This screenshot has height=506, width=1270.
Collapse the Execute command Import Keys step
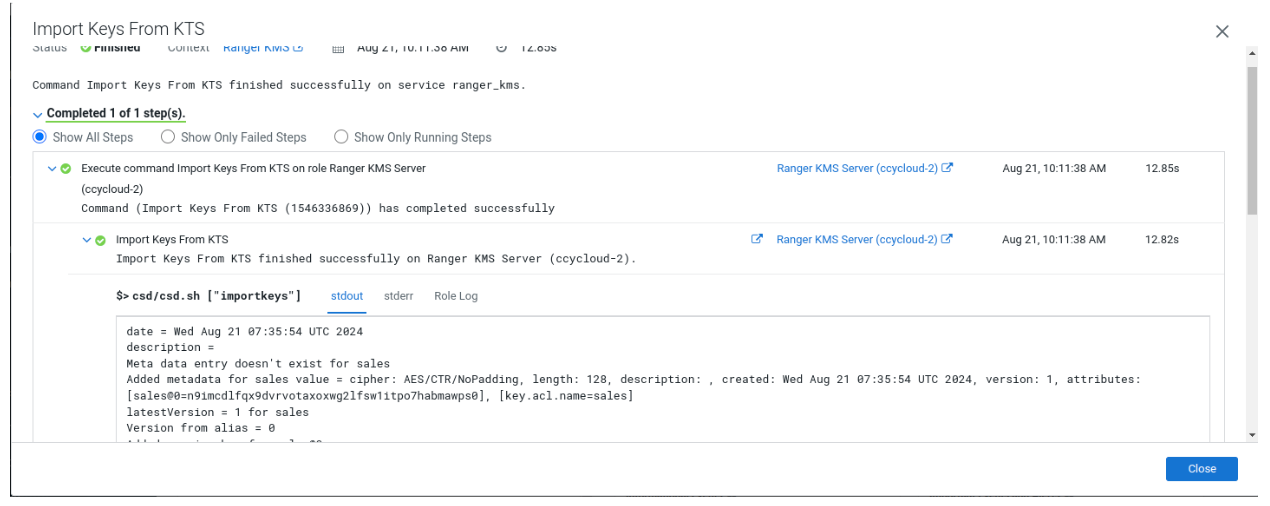[52, 169]
